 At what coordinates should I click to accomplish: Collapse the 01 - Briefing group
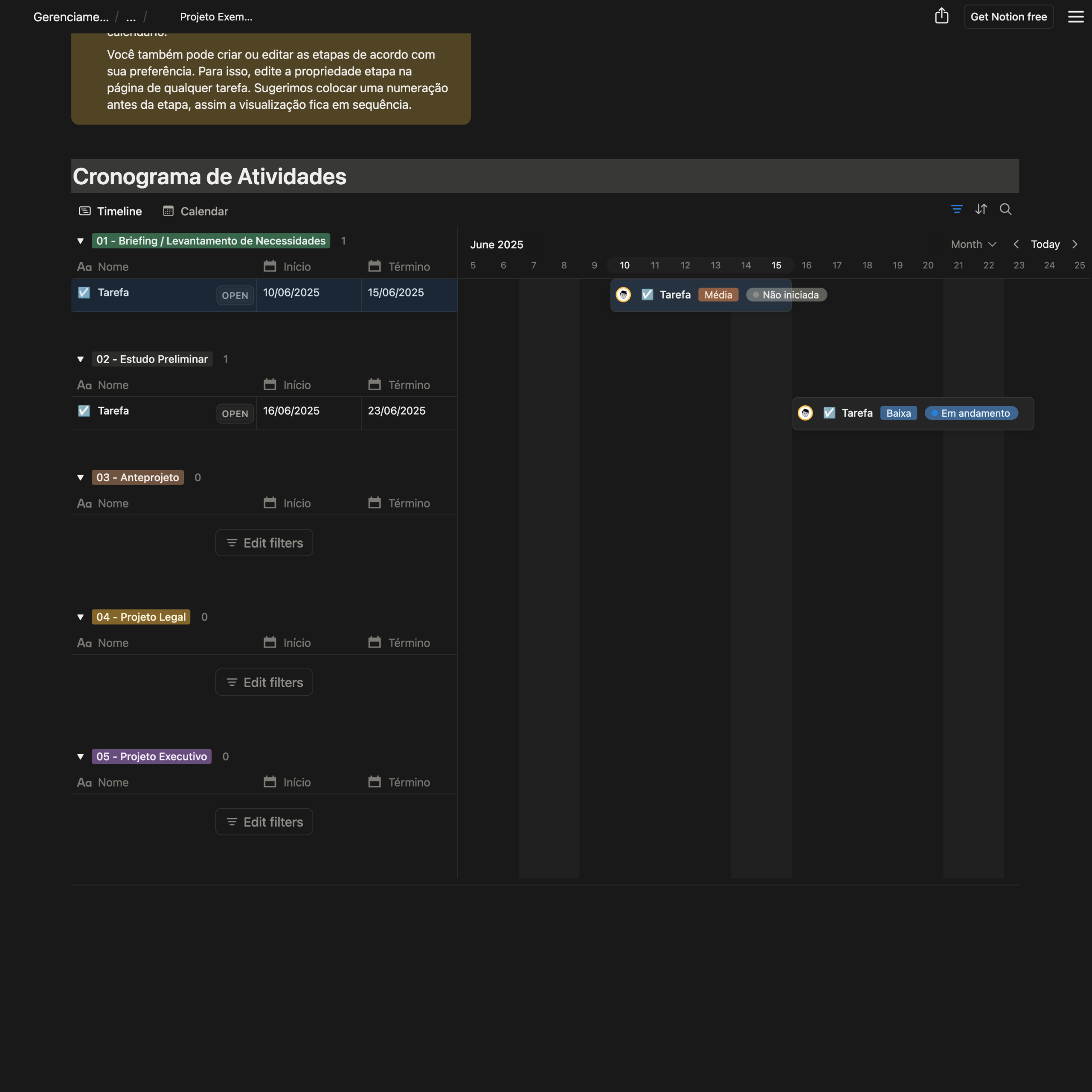80,241
